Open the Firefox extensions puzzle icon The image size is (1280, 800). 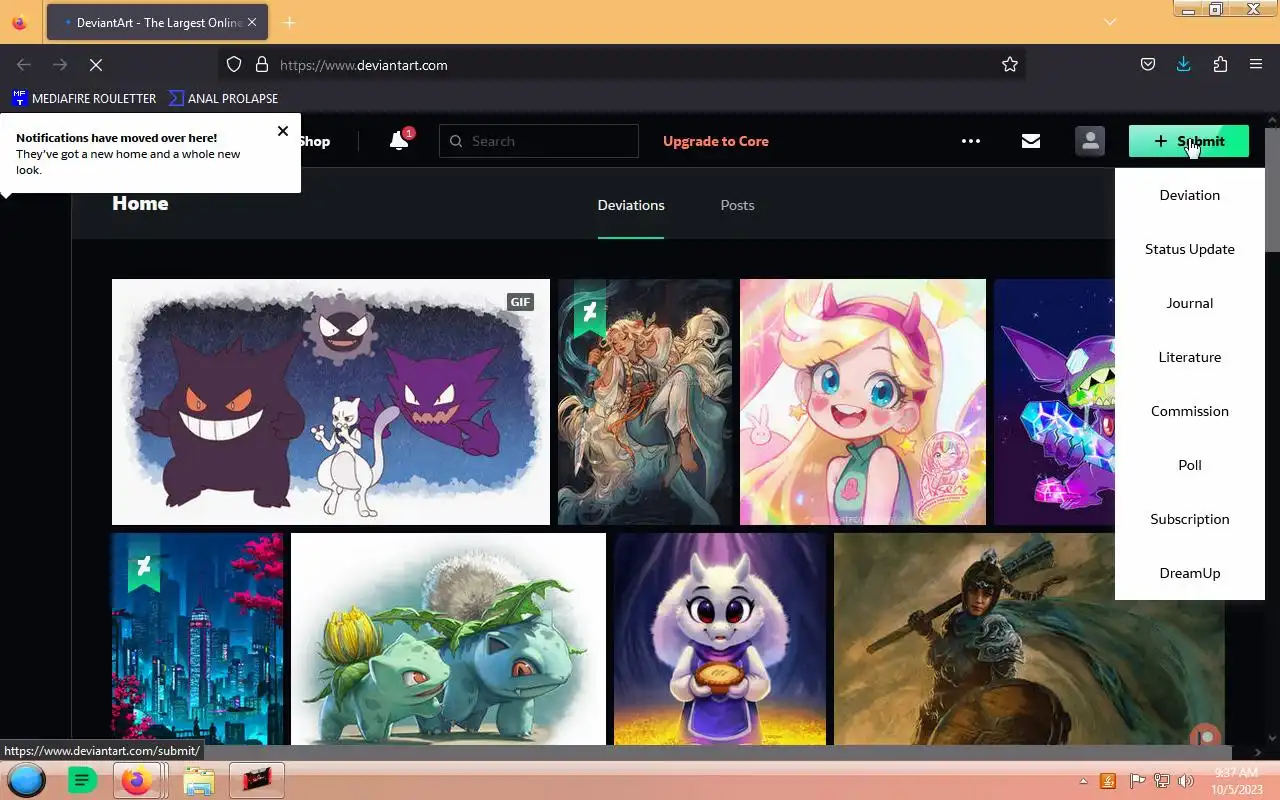[x=1220, y=65]
